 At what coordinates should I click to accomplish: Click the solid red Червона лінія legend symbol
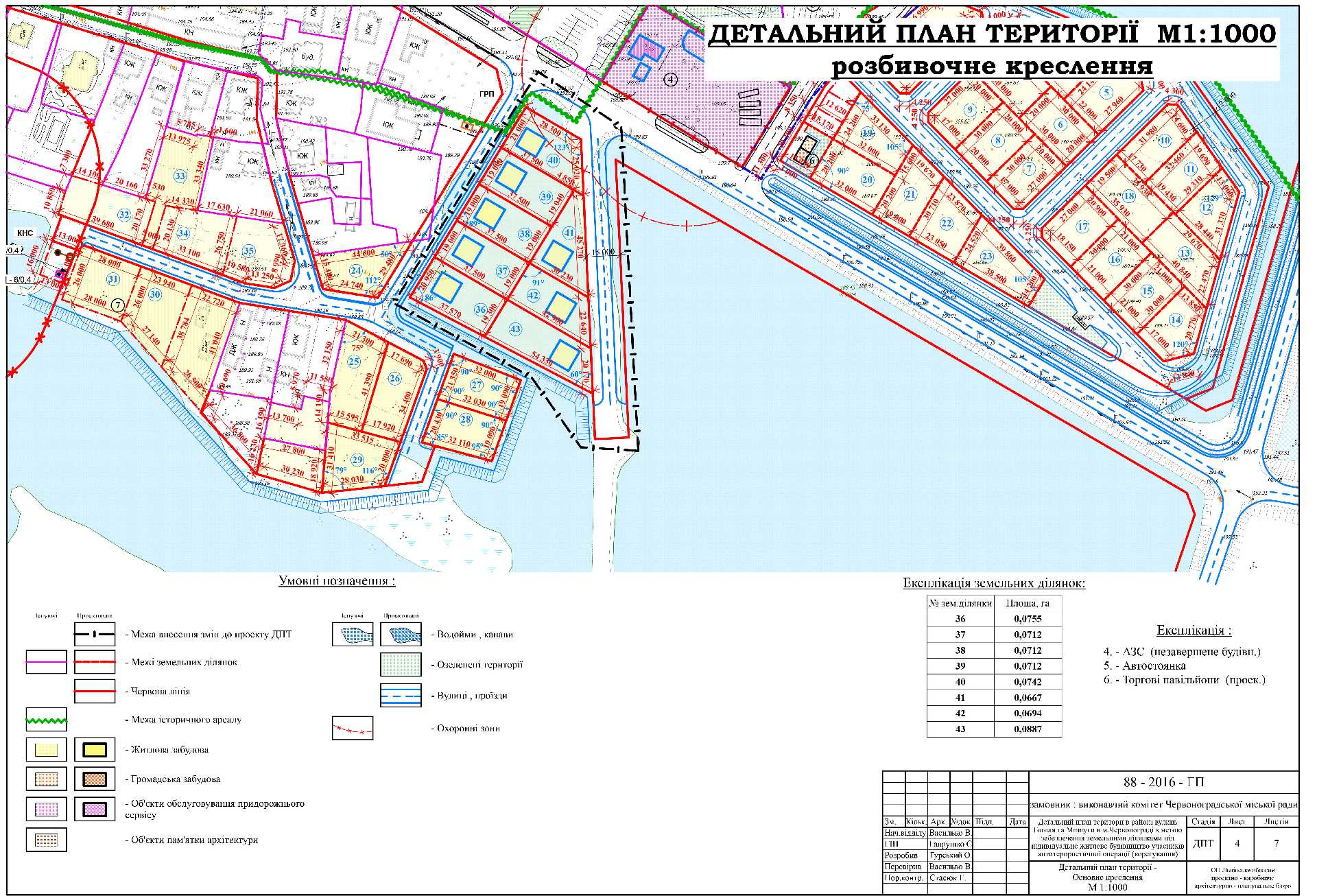coord(95,692)
